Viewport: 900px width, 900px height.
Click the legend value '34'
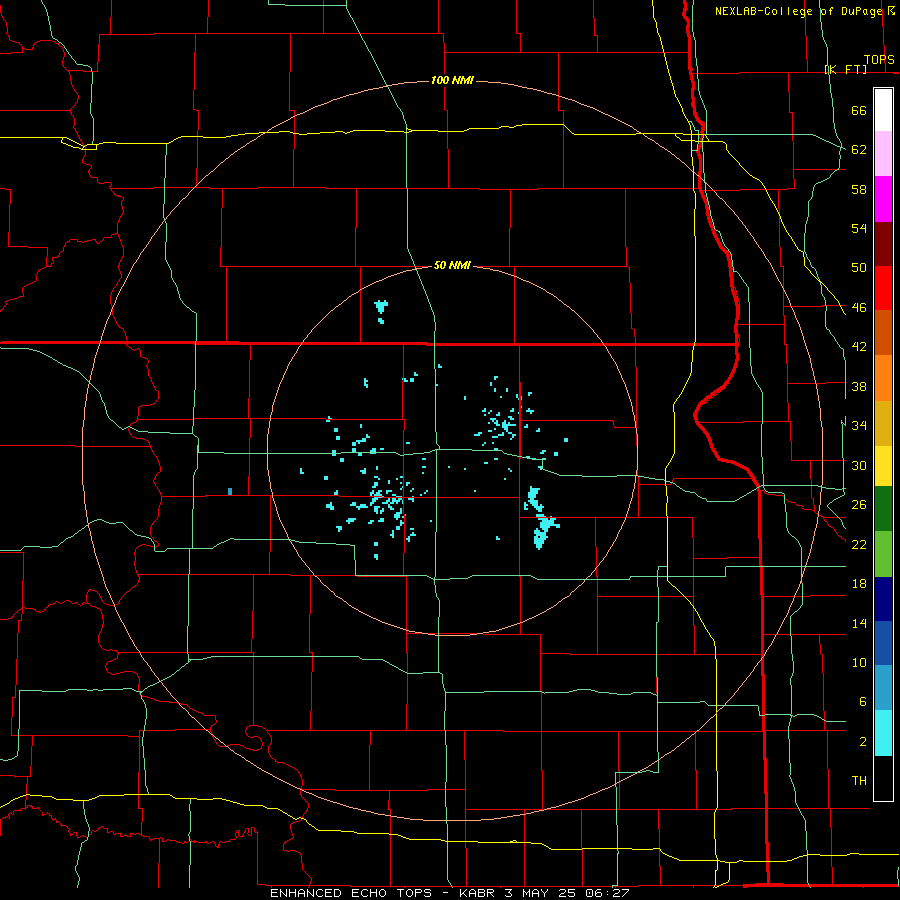pyautogui.click(x=859, y=426)
